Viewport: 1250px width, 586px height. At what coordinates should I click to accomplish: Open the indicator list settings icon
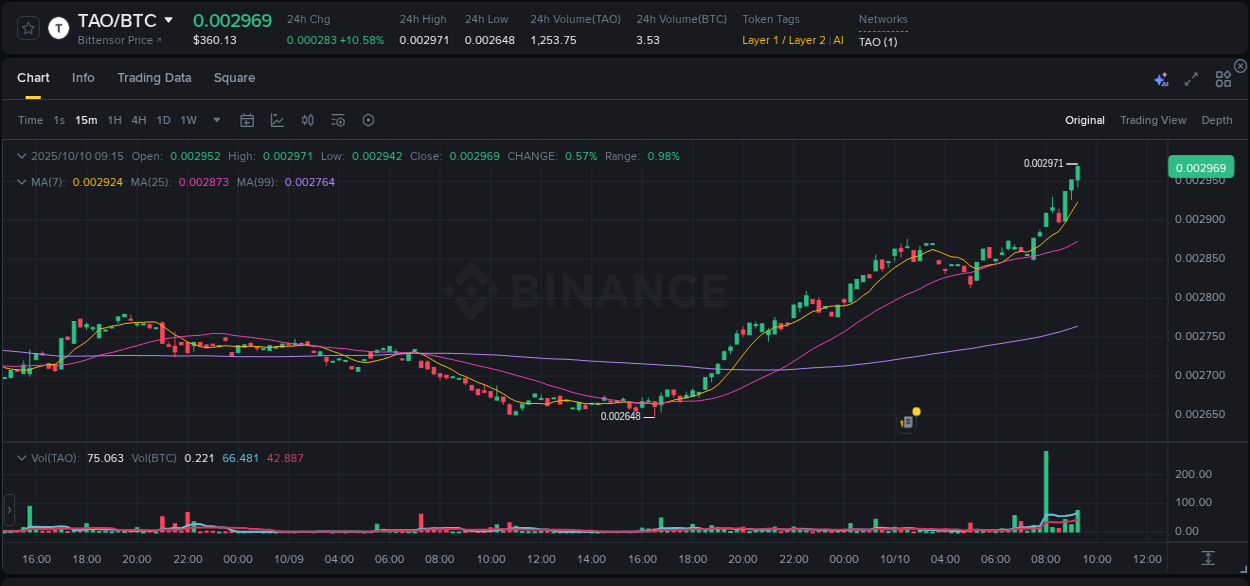click(338, 120)
